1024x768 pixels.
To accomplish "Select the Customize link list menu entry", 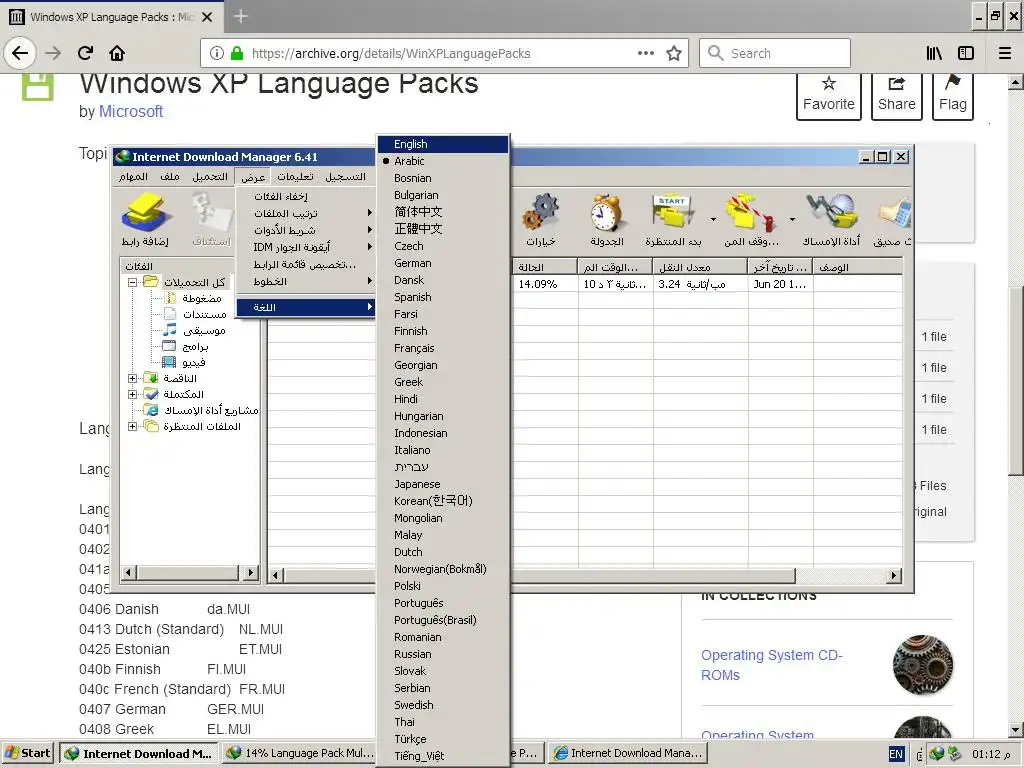I will (x=306, y=264).
